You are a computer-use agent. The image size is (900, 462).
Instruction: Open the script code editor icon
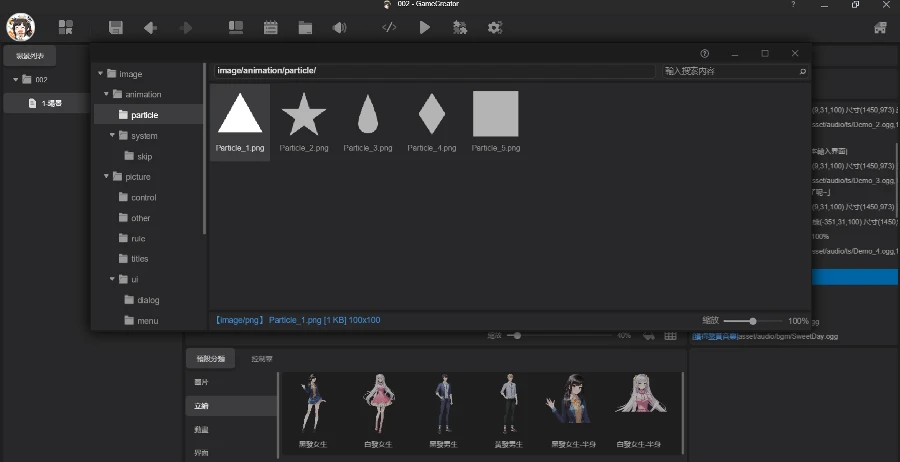click(x=389, y=27)
